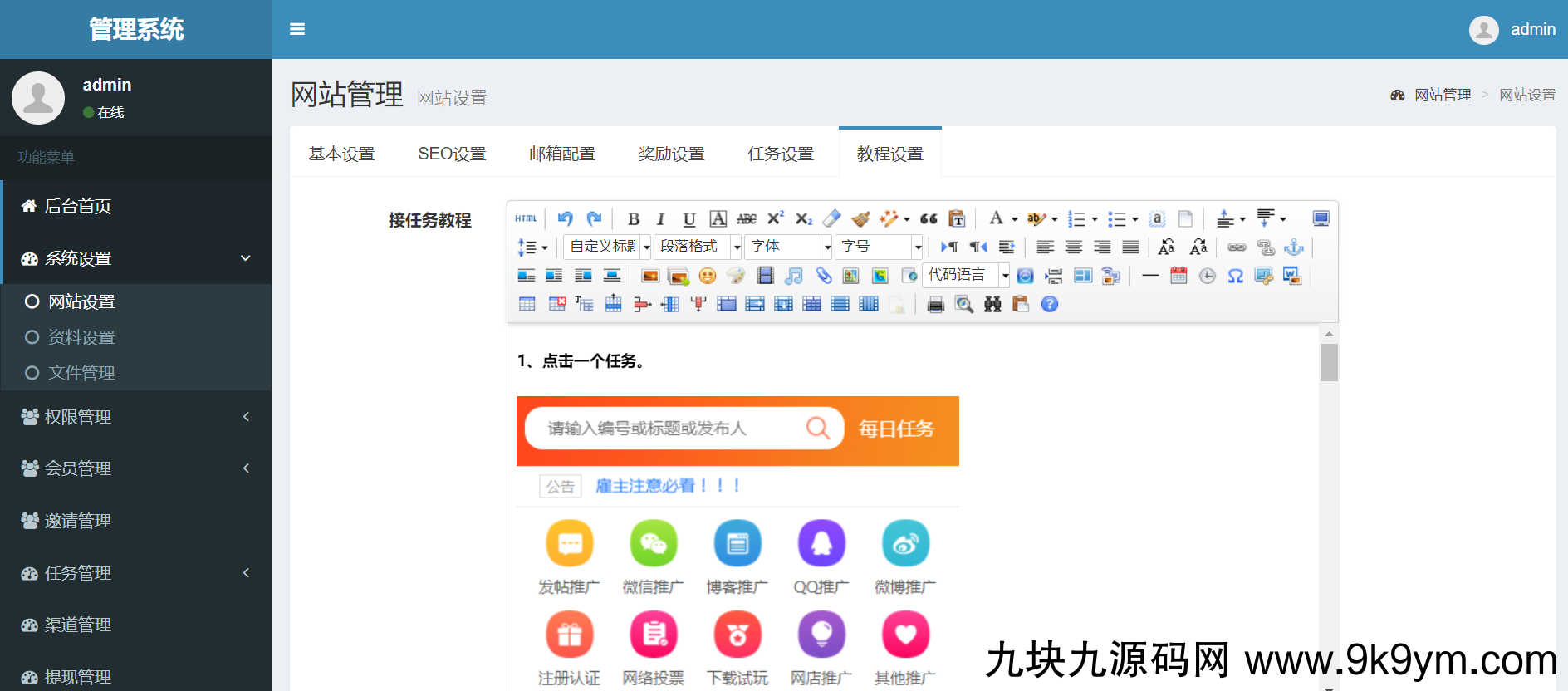The height and width of the screenshot is (691, 1568).
Task: Open 资料设置 in the sidebar submenu
Action: coord(81,337)
